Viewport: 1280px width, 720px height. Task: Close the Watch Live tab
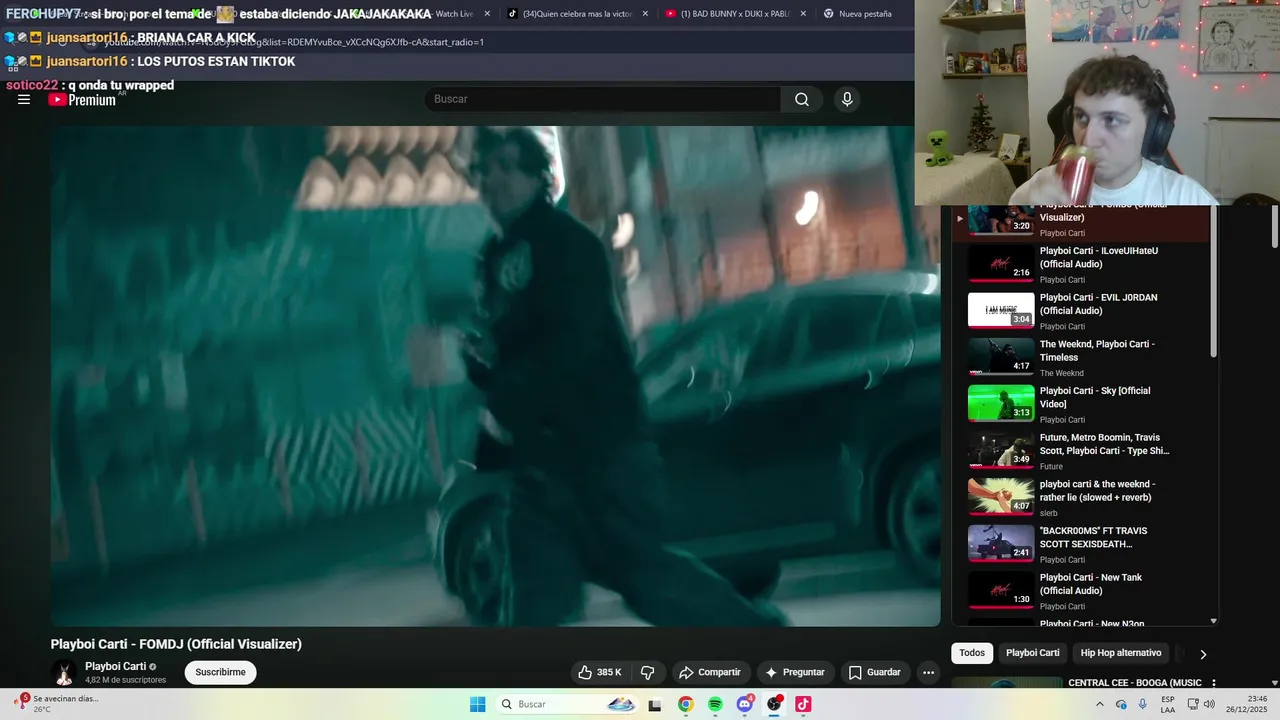tap(487, 14)
